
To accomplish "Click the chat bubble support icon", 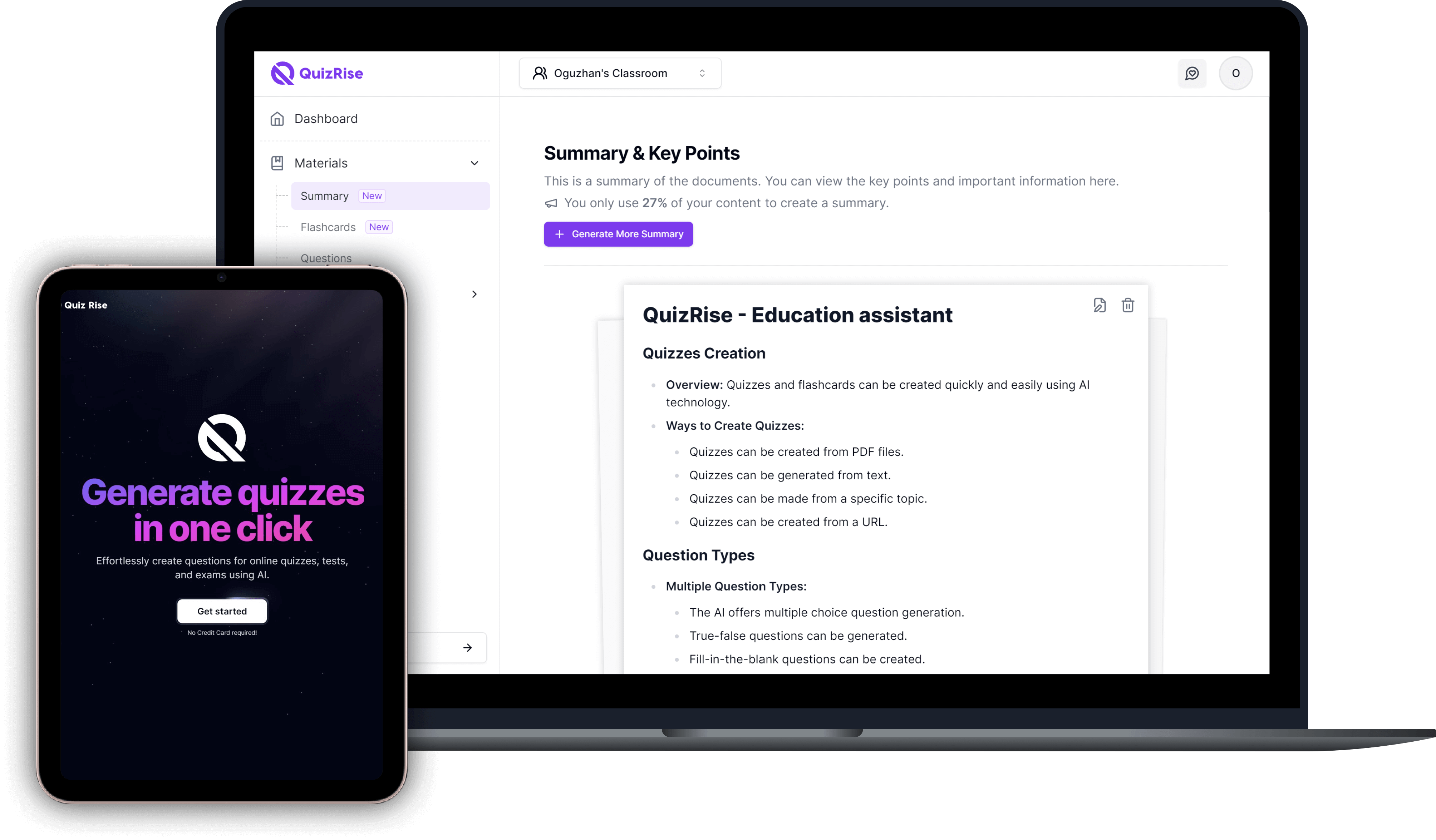I will (1192, 71).
